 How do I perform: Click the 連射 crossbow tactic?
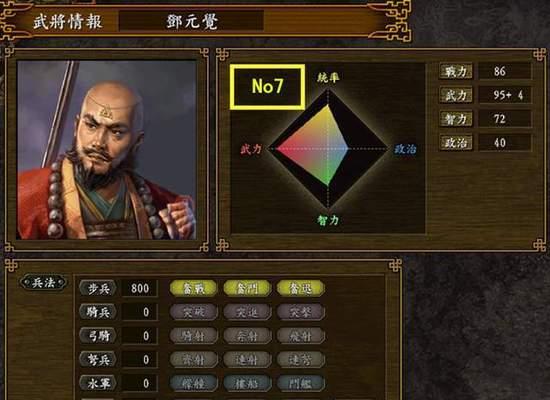click(247, 359)
